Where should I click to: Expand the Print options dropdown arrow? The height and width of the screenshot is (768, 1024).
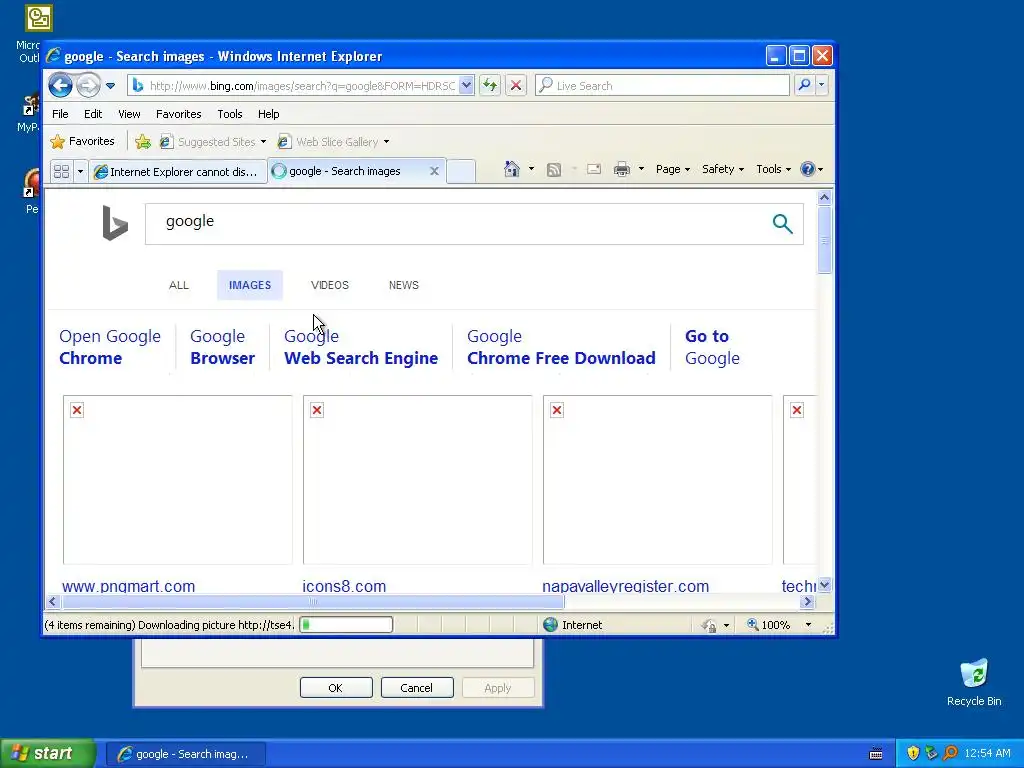[x=641, y=169]
